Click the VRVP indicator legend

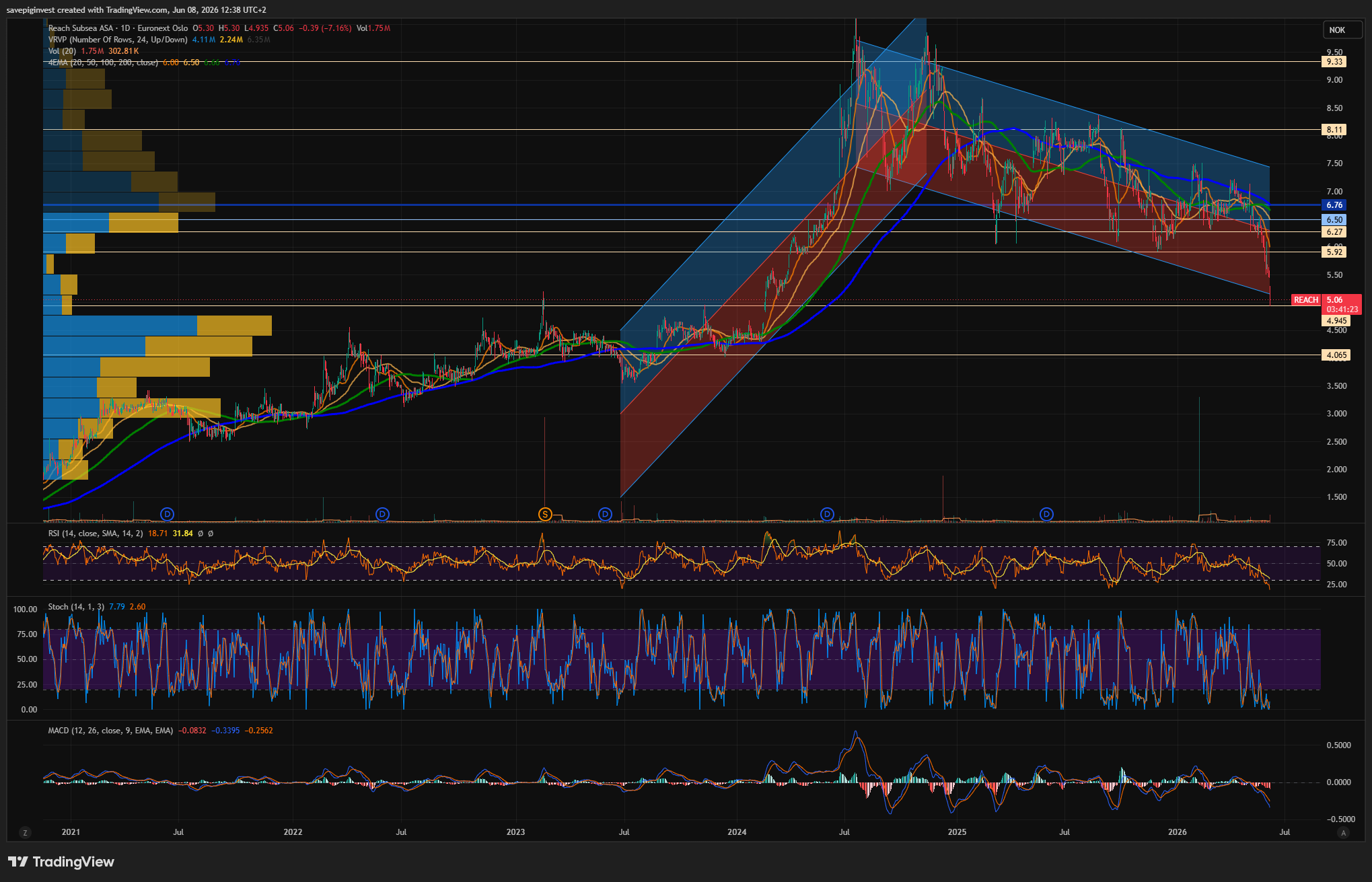tap(118, 40)
